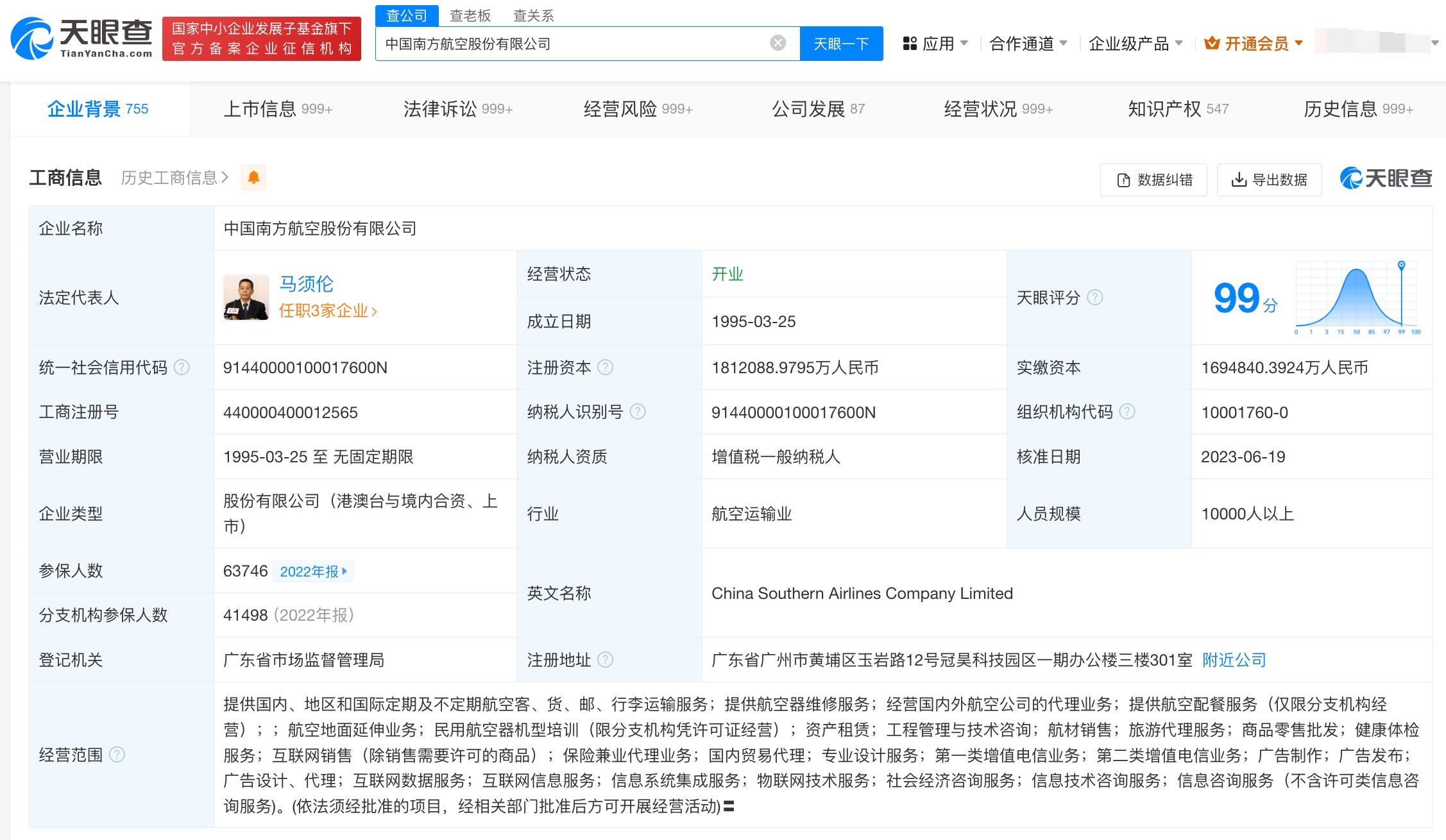Select the 增值税一般纳税人 taxpayer qualification
This screenshot has height=840, width=1446.
776,457
